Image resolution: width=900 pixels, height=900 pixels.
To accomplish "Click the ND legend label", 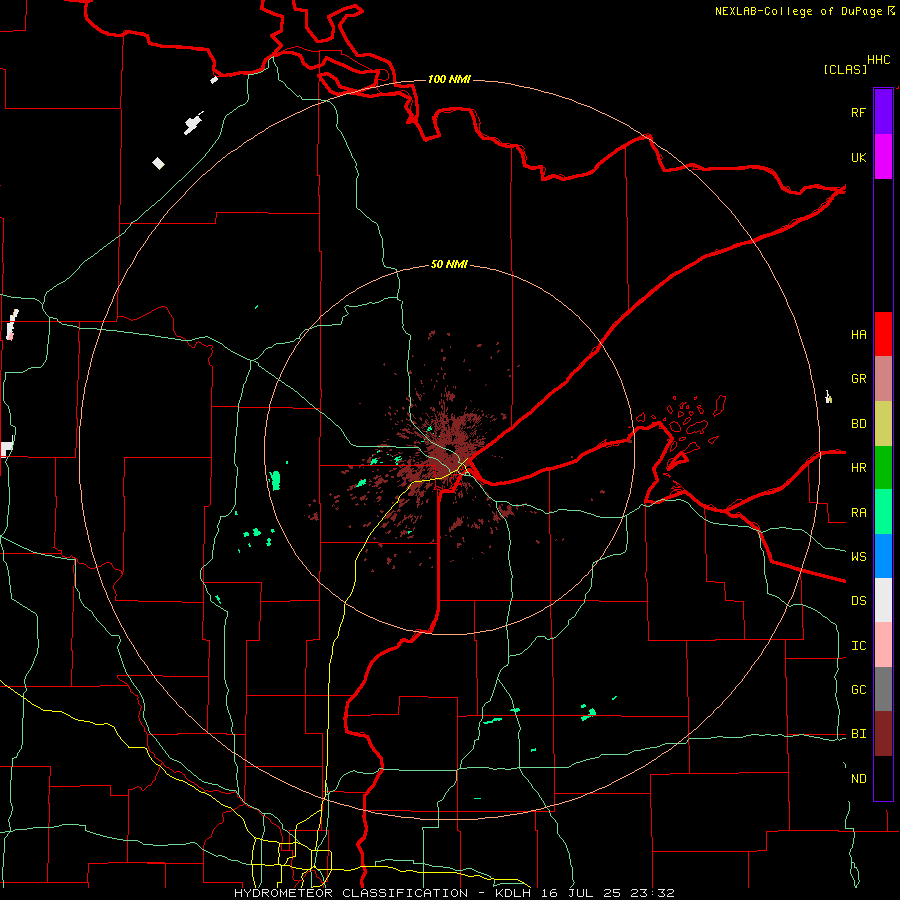I will coord(858,779).
